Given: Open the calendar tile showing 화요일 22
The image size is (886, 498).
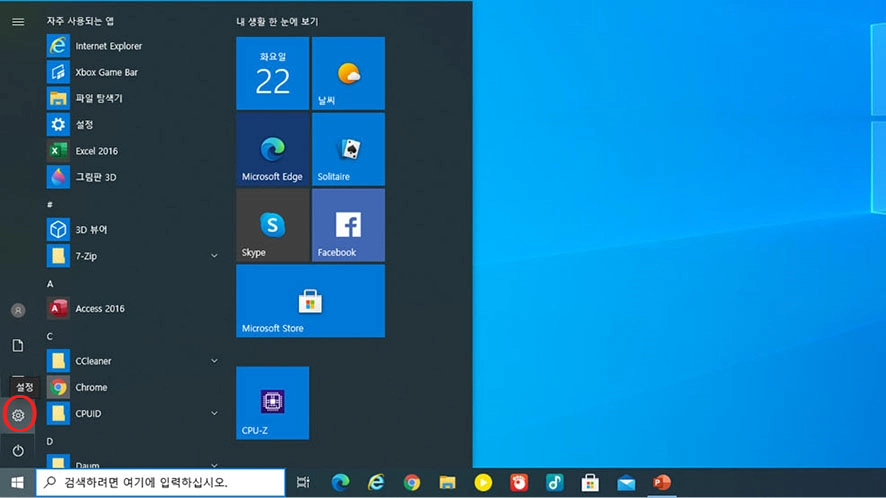Looking at the screenshot, I should [x=272, y=73].
